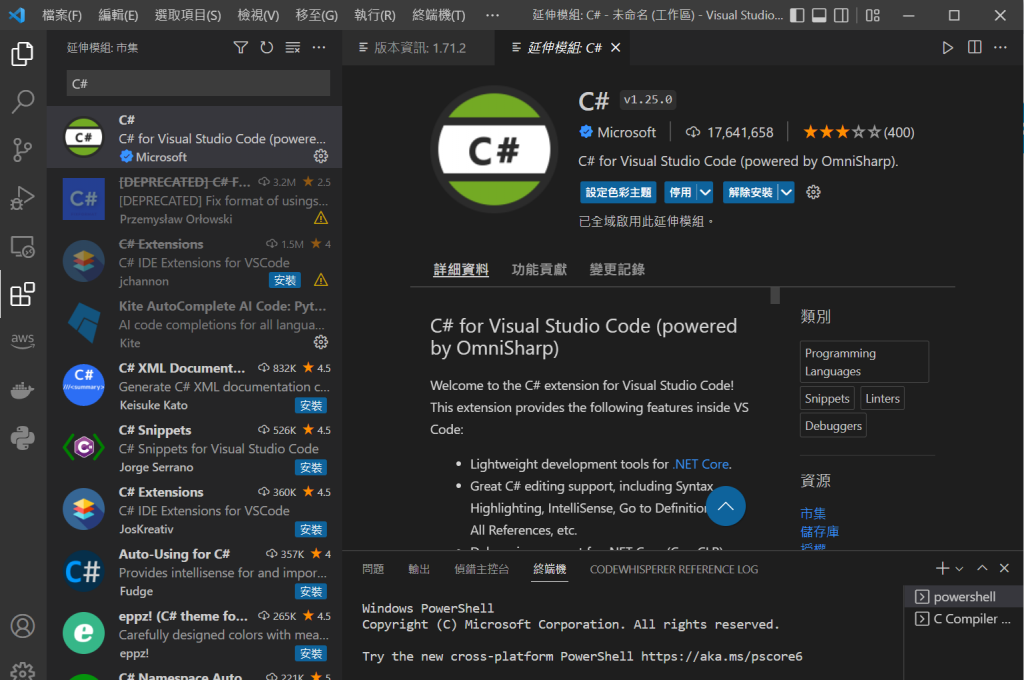
Task: Open the 選取項目(S) menu
Action: pos(187,15)
